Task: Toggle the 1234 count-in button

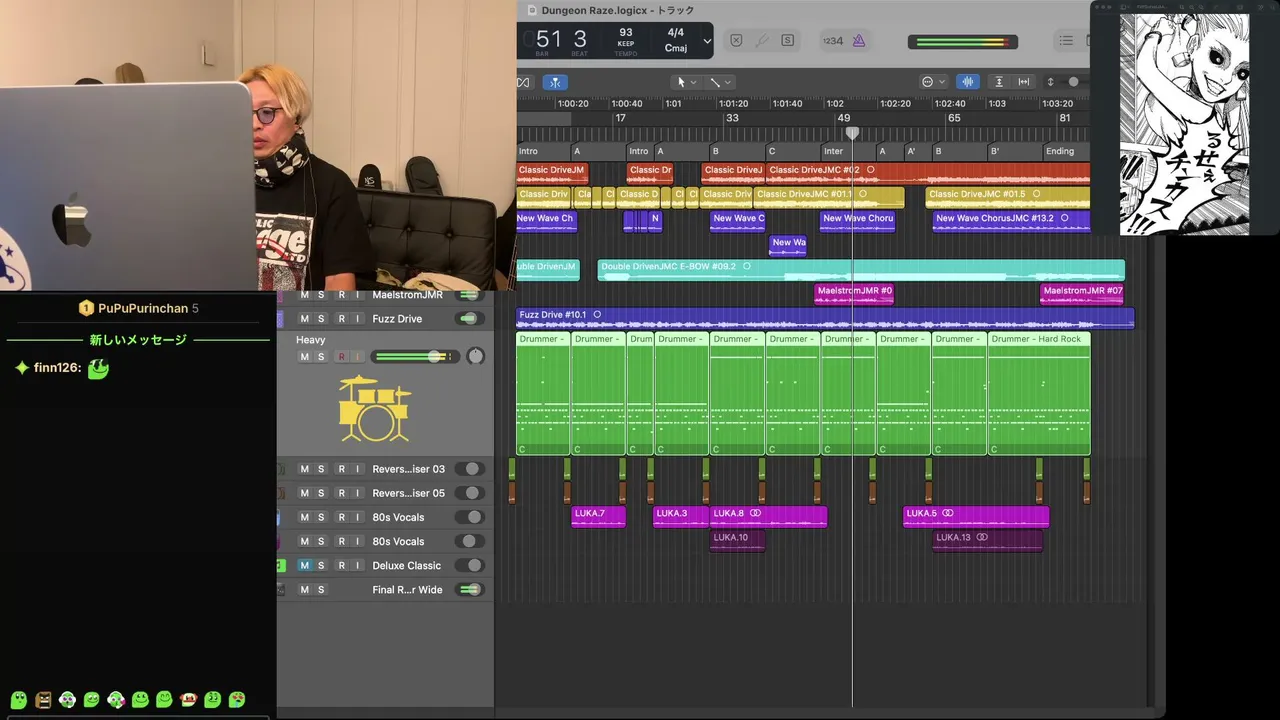Action: coord(832,41)
